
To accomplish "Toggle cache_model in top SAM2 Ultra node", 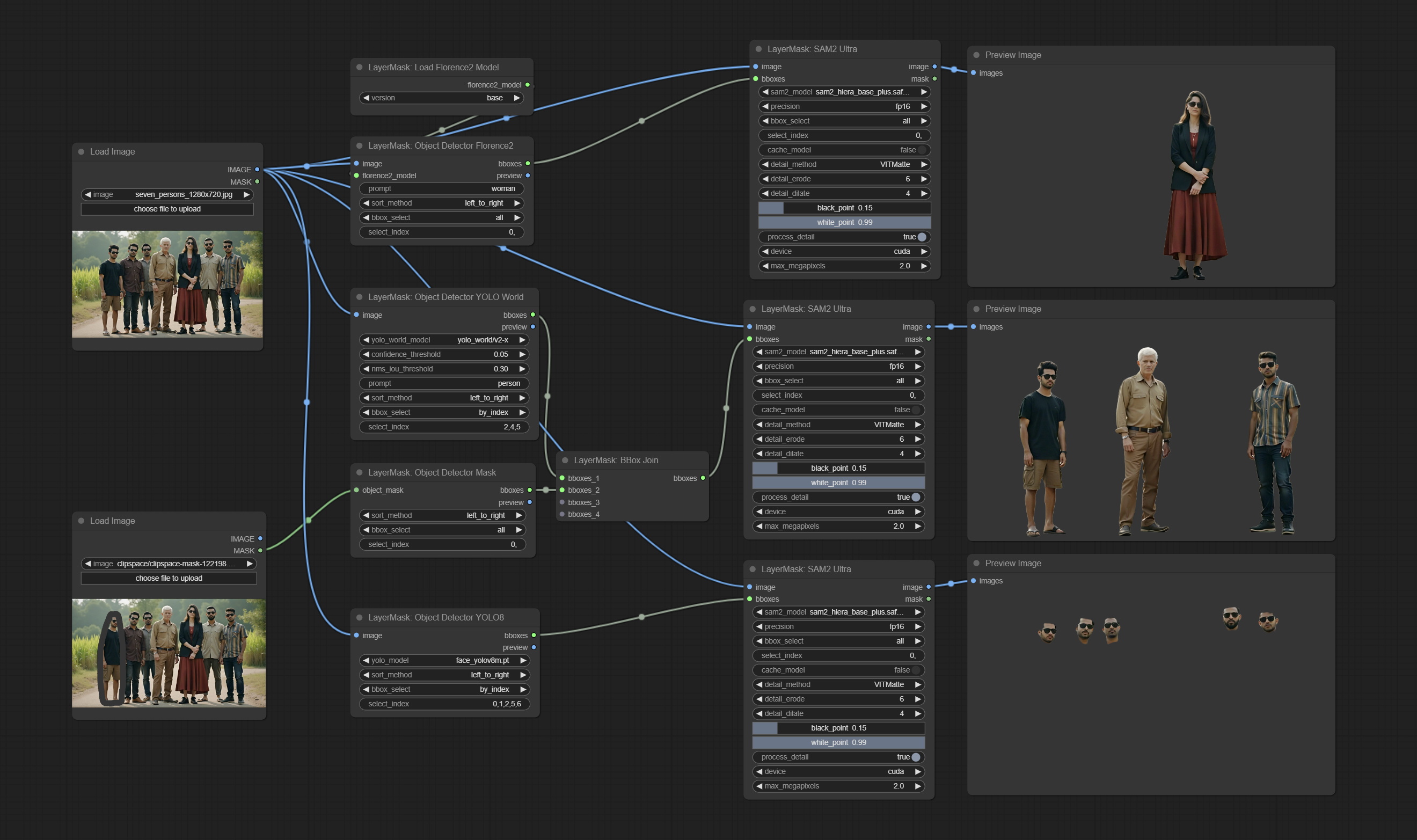I will 921,150.
